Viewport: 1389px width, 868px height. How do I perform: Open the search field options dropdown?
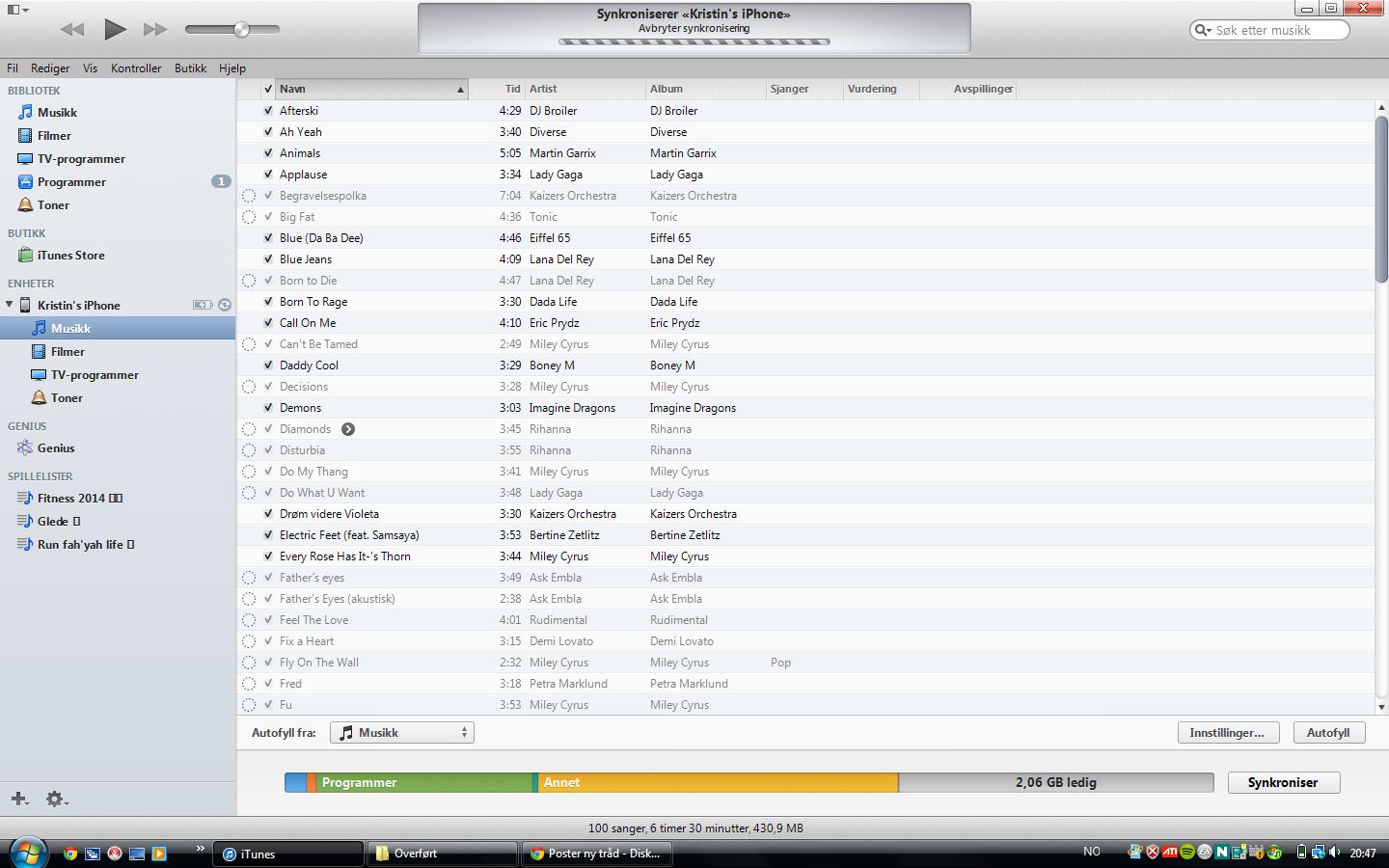point(1203,30)
